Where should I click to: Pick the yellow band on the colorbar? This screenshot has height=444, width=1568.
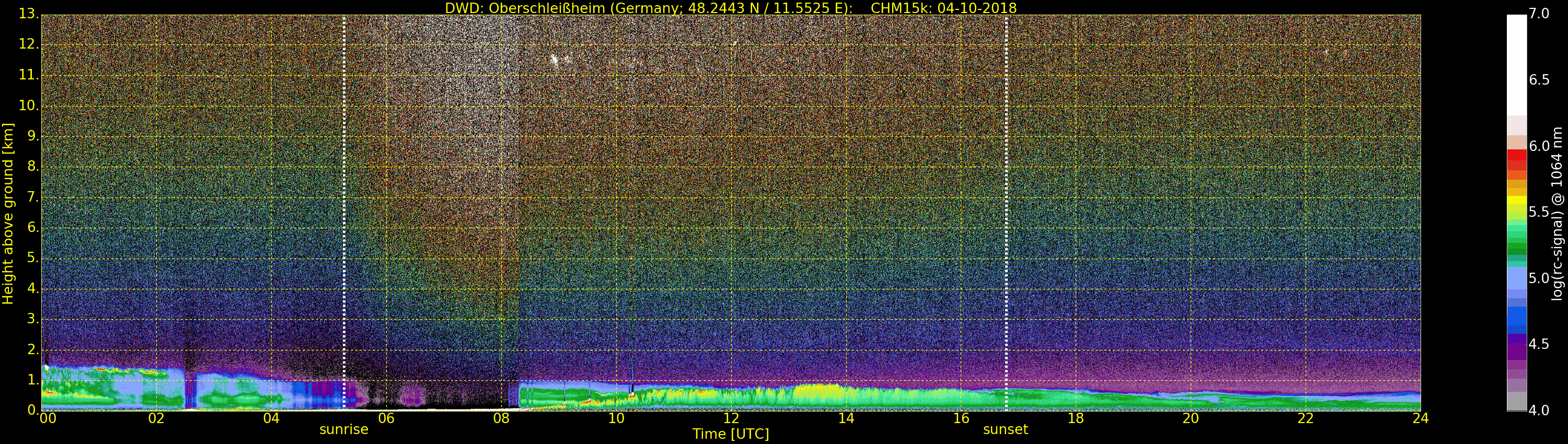(1516, 201)
